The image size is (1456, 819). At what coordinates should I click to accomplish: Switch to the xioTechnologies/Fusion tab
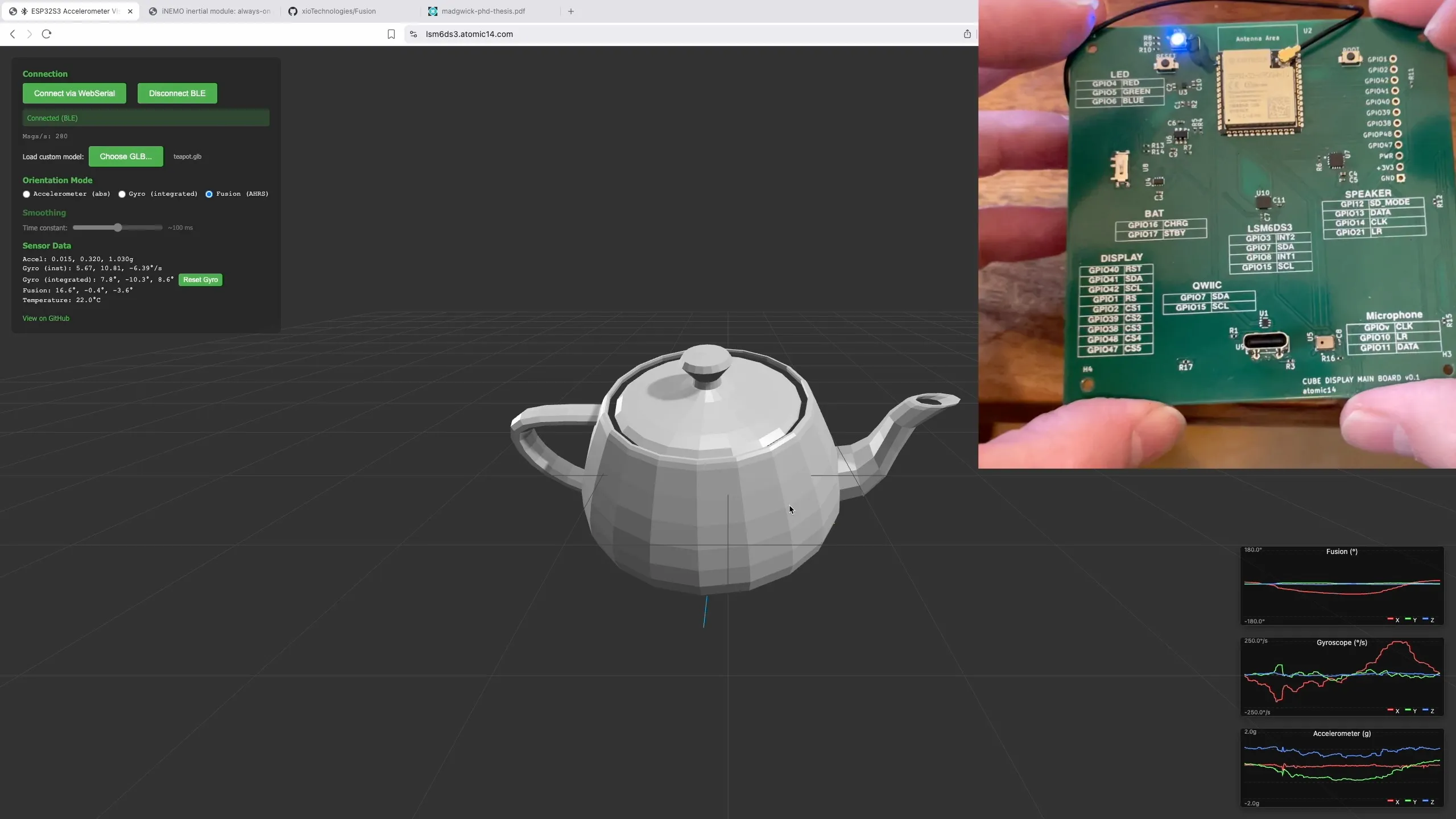pyautogui.click(x=338, y=11)
